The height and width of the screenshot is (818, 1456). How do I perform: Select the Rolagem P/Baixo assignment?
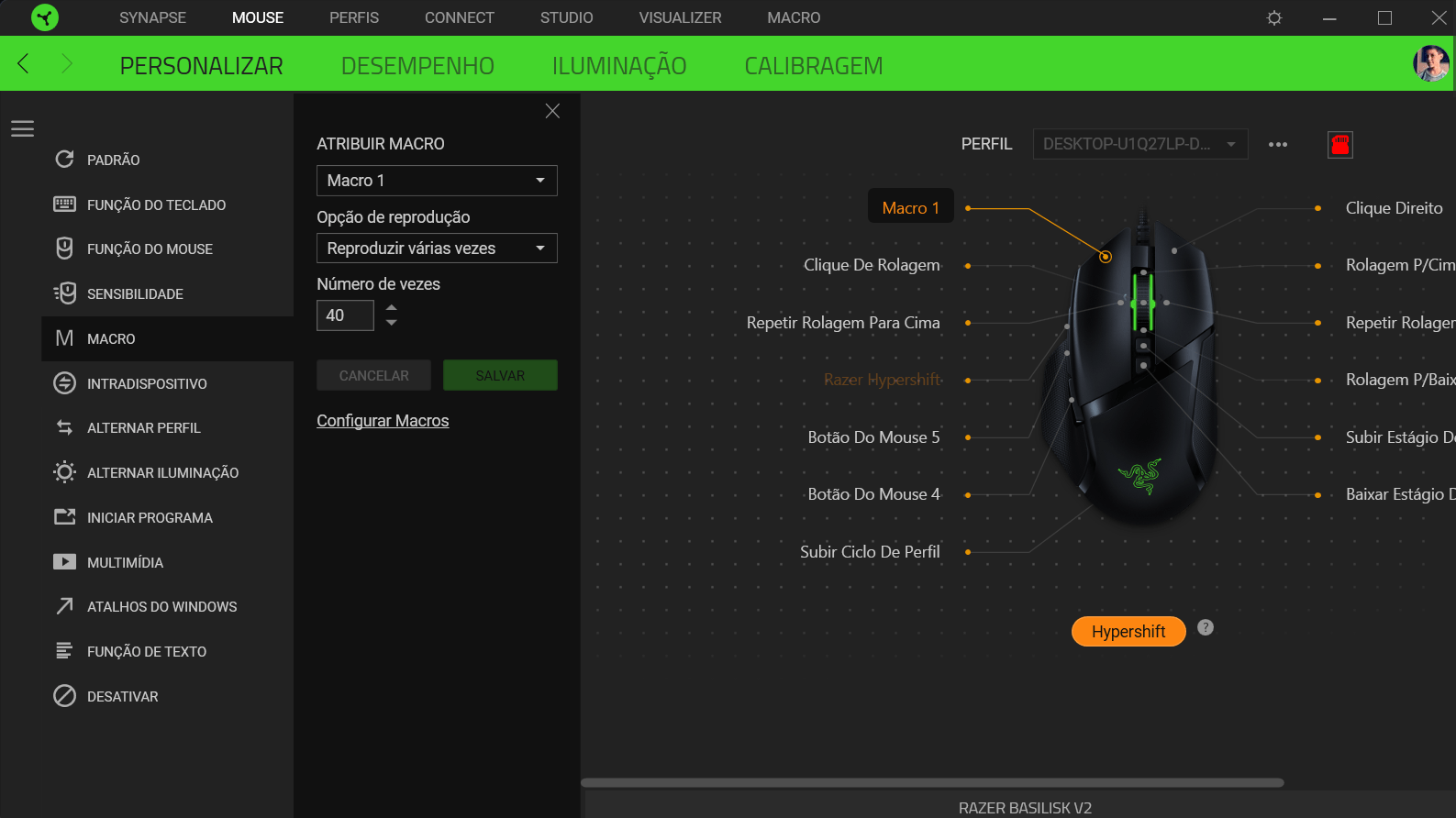pyautogui.click(x=1400, y=380)
